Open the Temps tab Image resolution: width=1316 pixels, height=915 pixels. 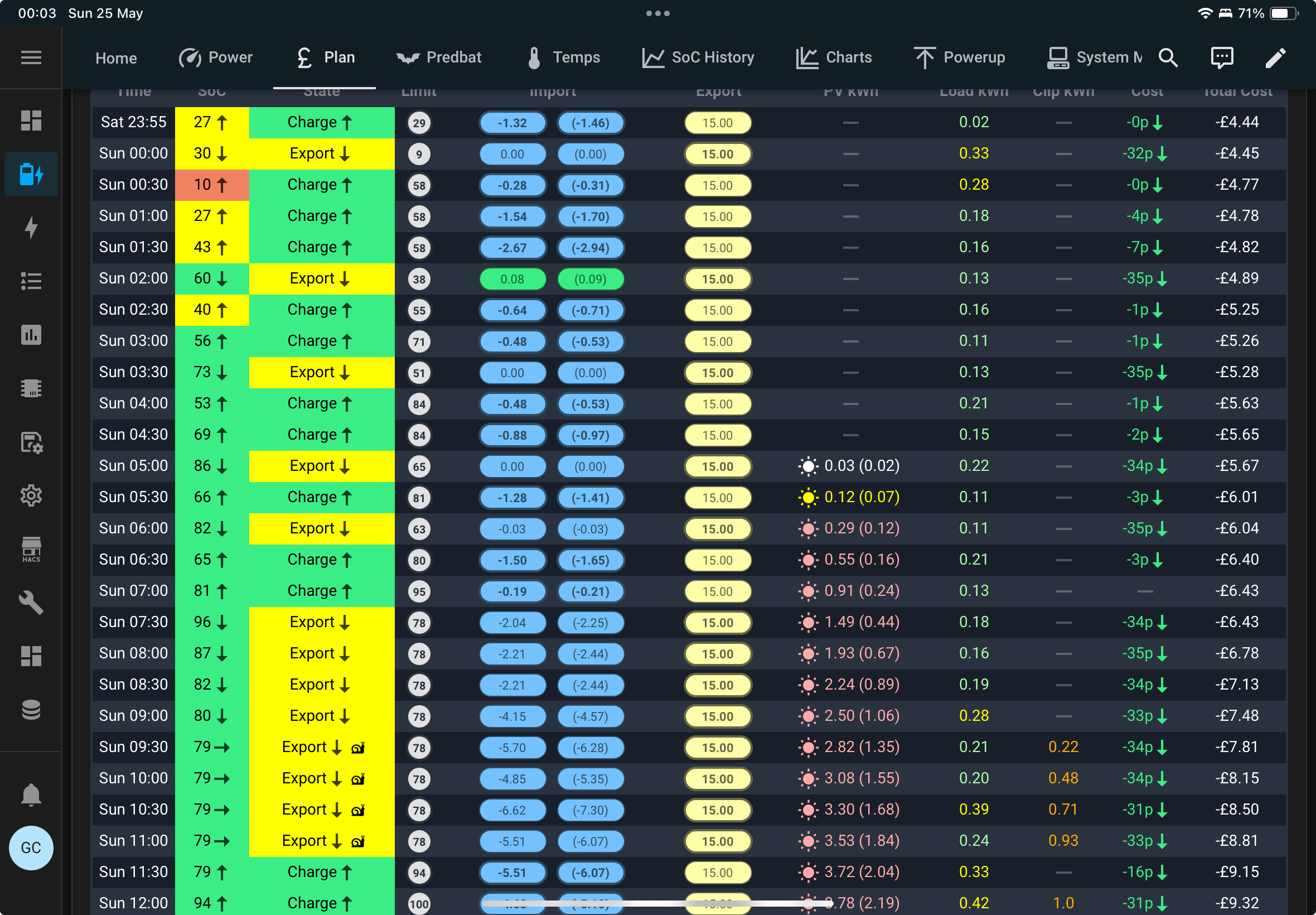563,57
